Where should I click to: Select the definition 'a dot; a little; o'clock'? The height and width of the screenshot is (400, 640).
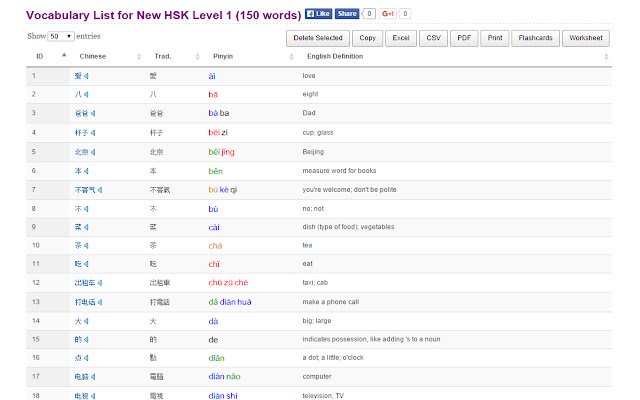click(333, 358)
